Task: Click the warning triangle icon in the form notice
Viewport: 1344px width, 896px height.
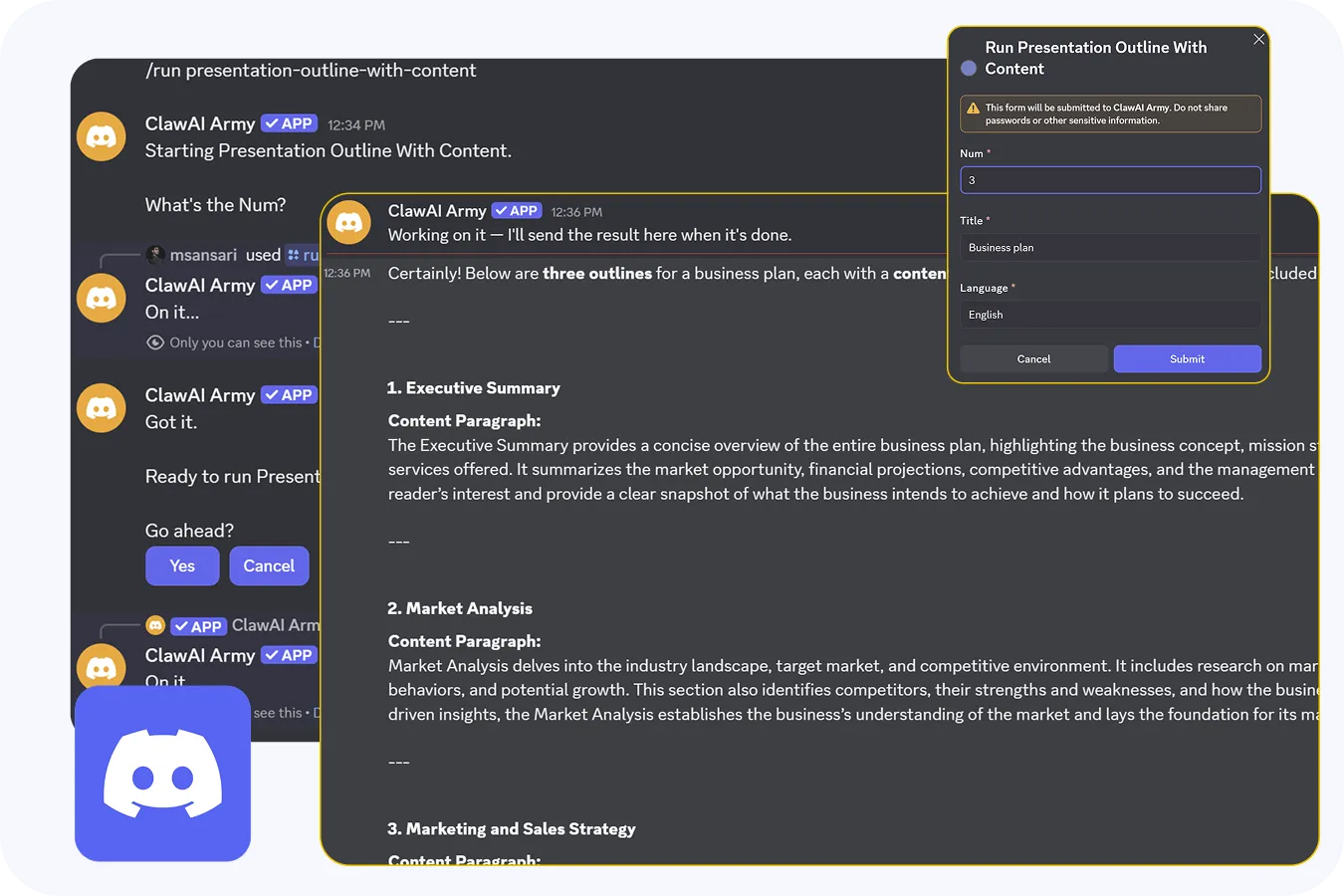Action: (973, 109)
